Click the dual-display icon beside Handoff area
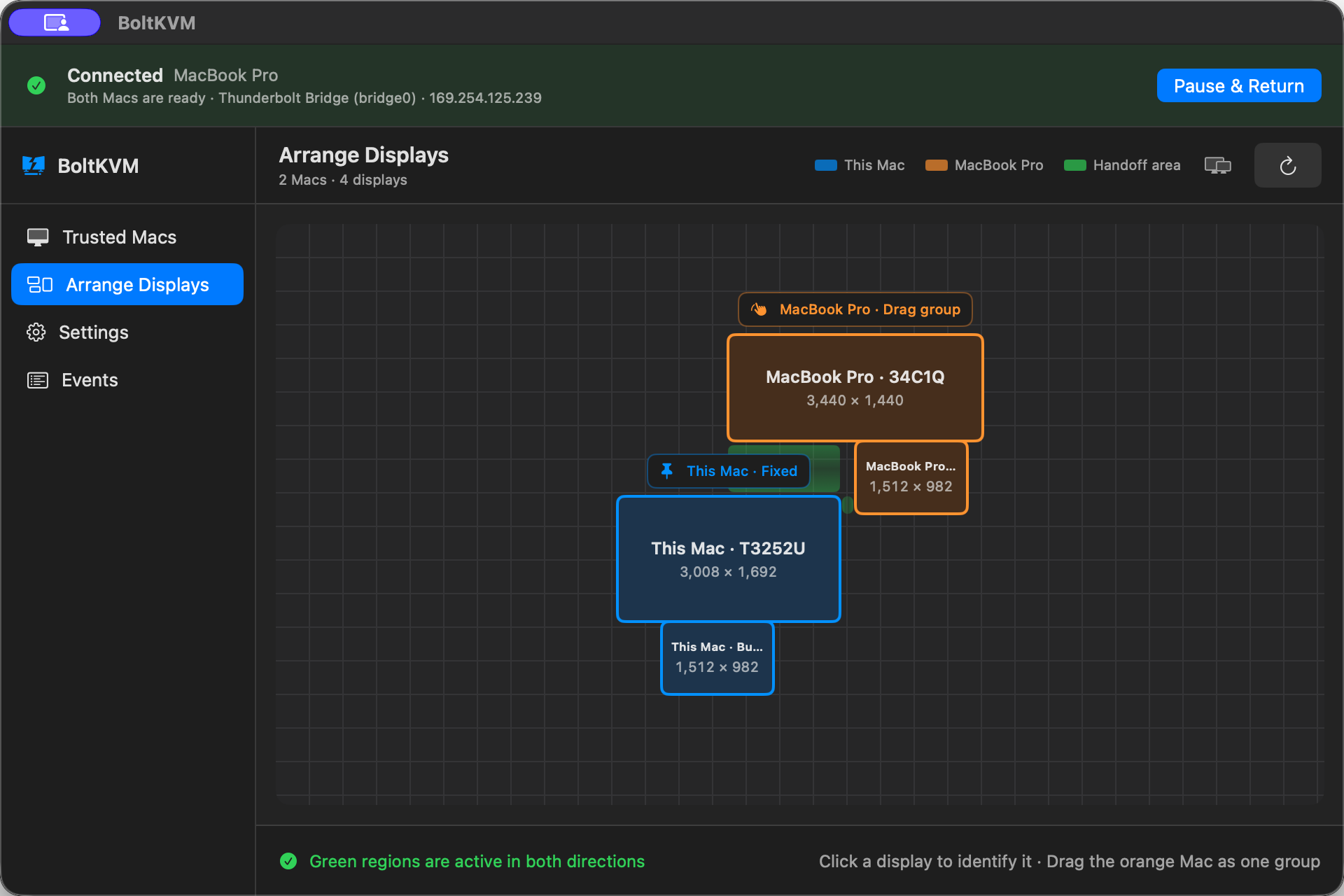 pyautogui.click(x=1217, y=165)
